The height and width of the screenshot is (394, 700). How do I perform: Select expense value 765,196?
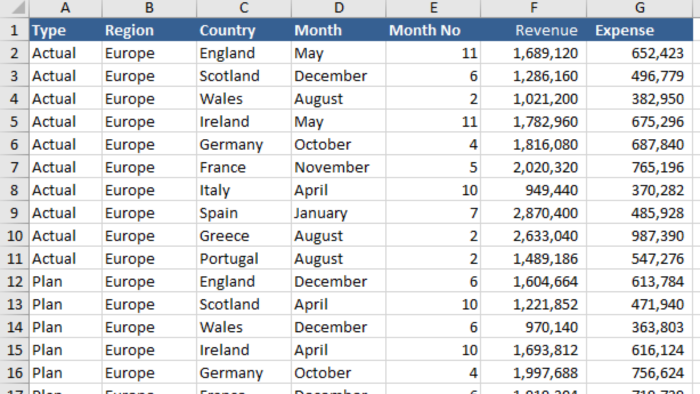click(640, 167)
